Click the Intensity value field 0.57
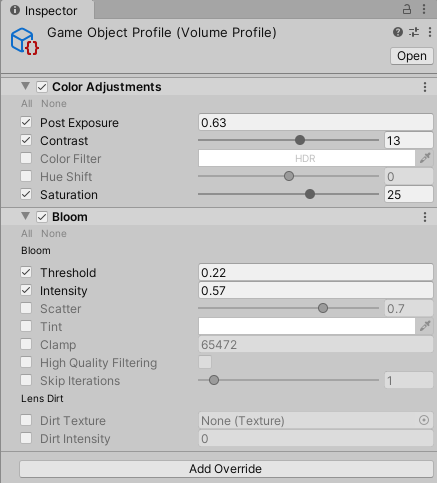437x483 pixels. 316,290
